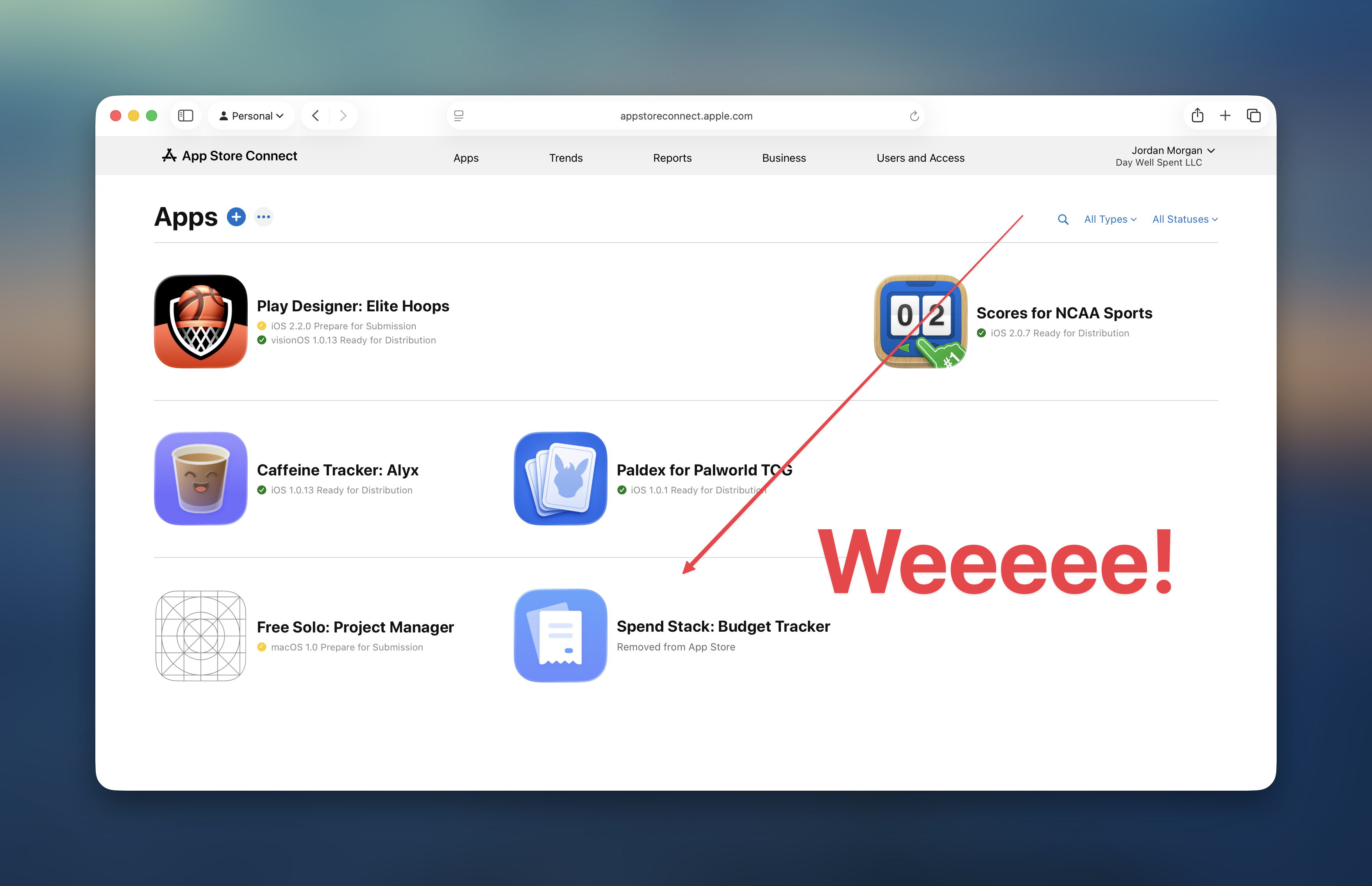Open Paldex for Palworld TCG title link

[704, 470]
